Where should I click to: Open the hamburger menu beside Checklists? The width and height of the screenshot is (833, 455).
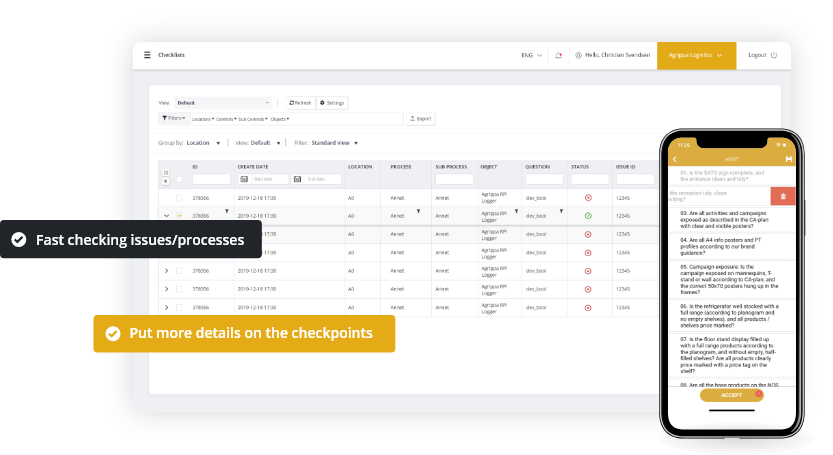(148, 55)
